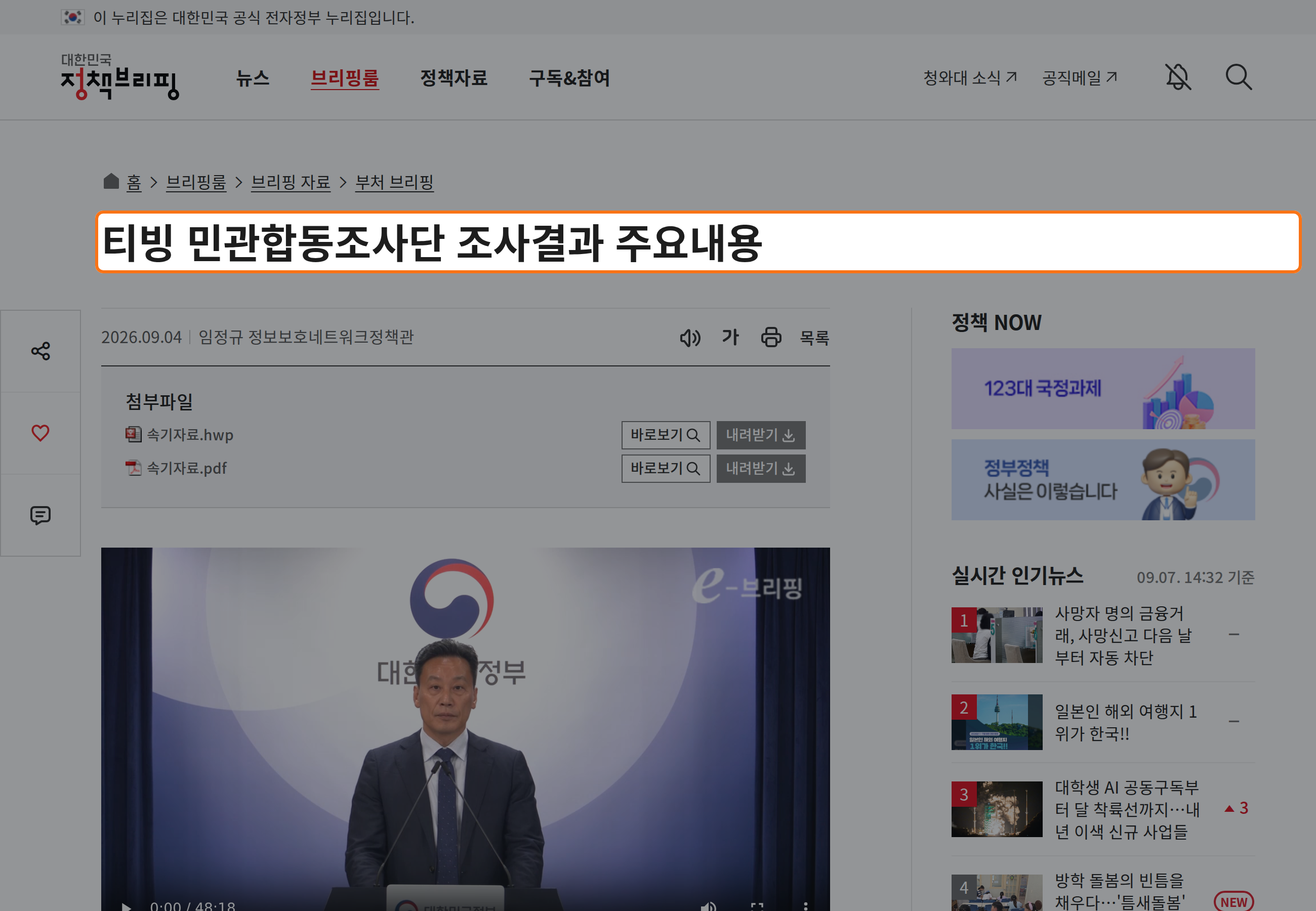
Task: Open news 일본인 해외 여행지 1위가 한국 headline
Action: pos(1125,722)
